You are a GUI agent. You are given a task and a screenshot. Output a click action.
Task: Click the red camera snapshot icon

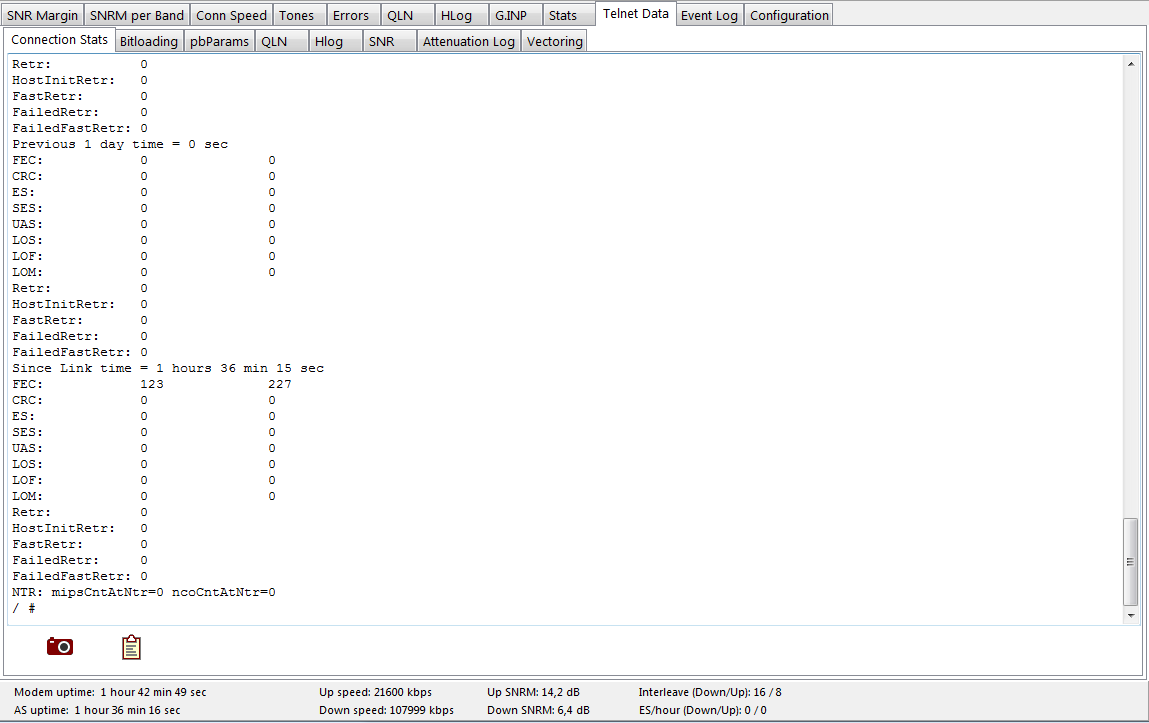59,646
